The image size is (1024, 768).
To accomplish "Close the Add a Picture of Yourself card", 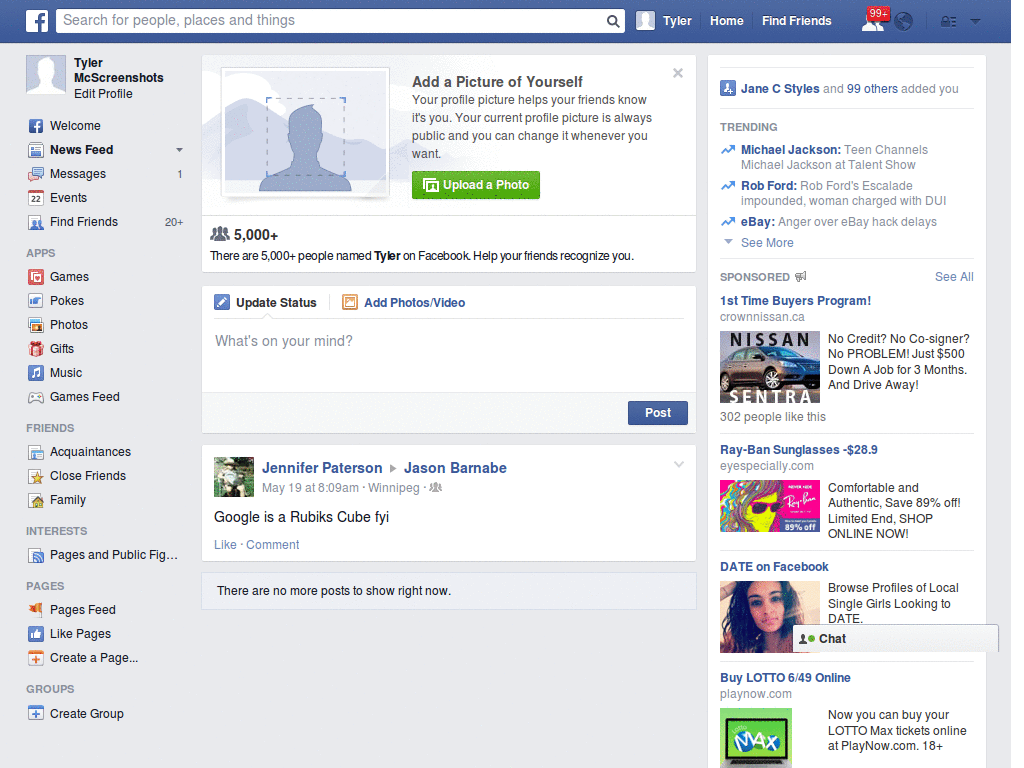I will click(678, 73).
